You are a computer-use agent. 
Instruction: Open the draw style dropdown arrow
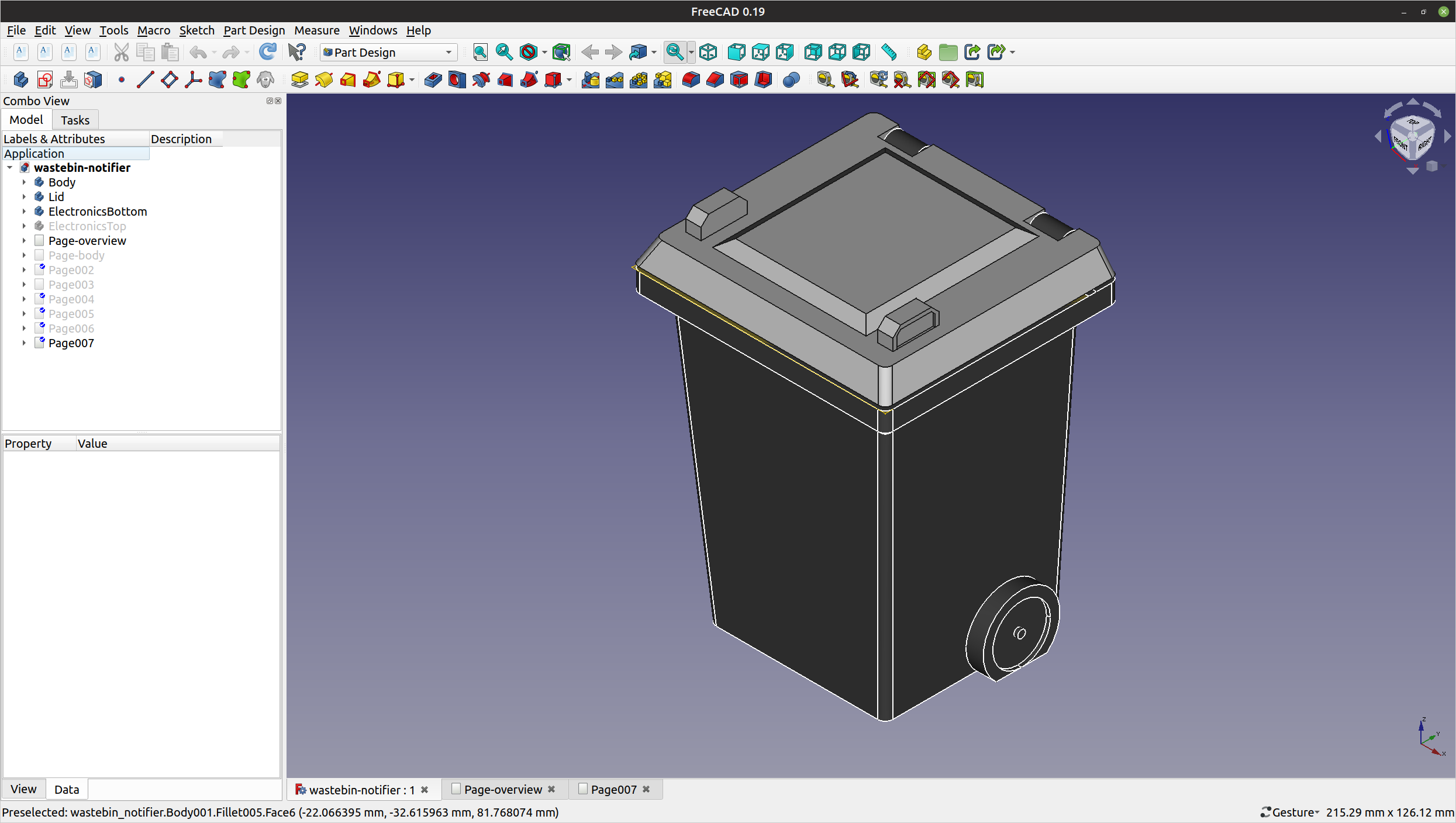click(x=544, y=52)
